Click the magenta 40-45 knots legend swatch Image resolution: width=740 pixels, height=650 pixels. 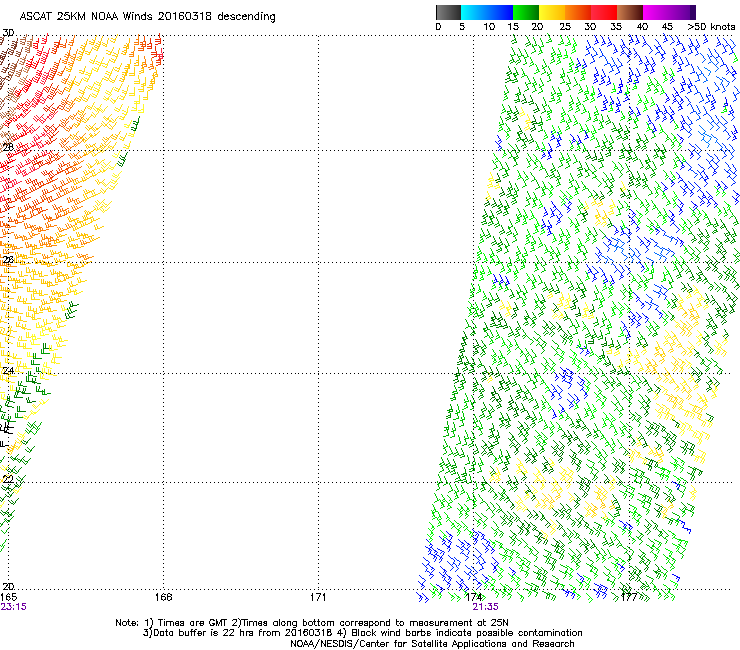point(656,12)
